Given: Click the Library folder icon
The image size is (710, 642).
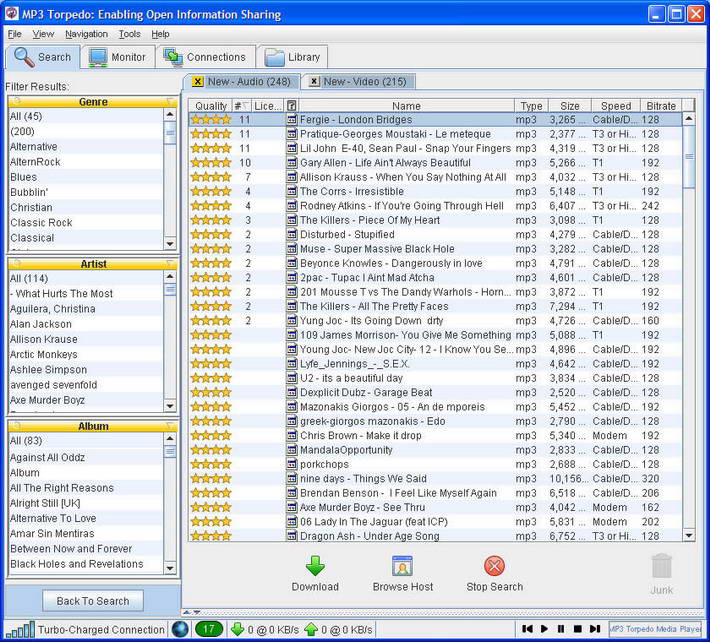Looking at the screenshot, I should 274,57.
